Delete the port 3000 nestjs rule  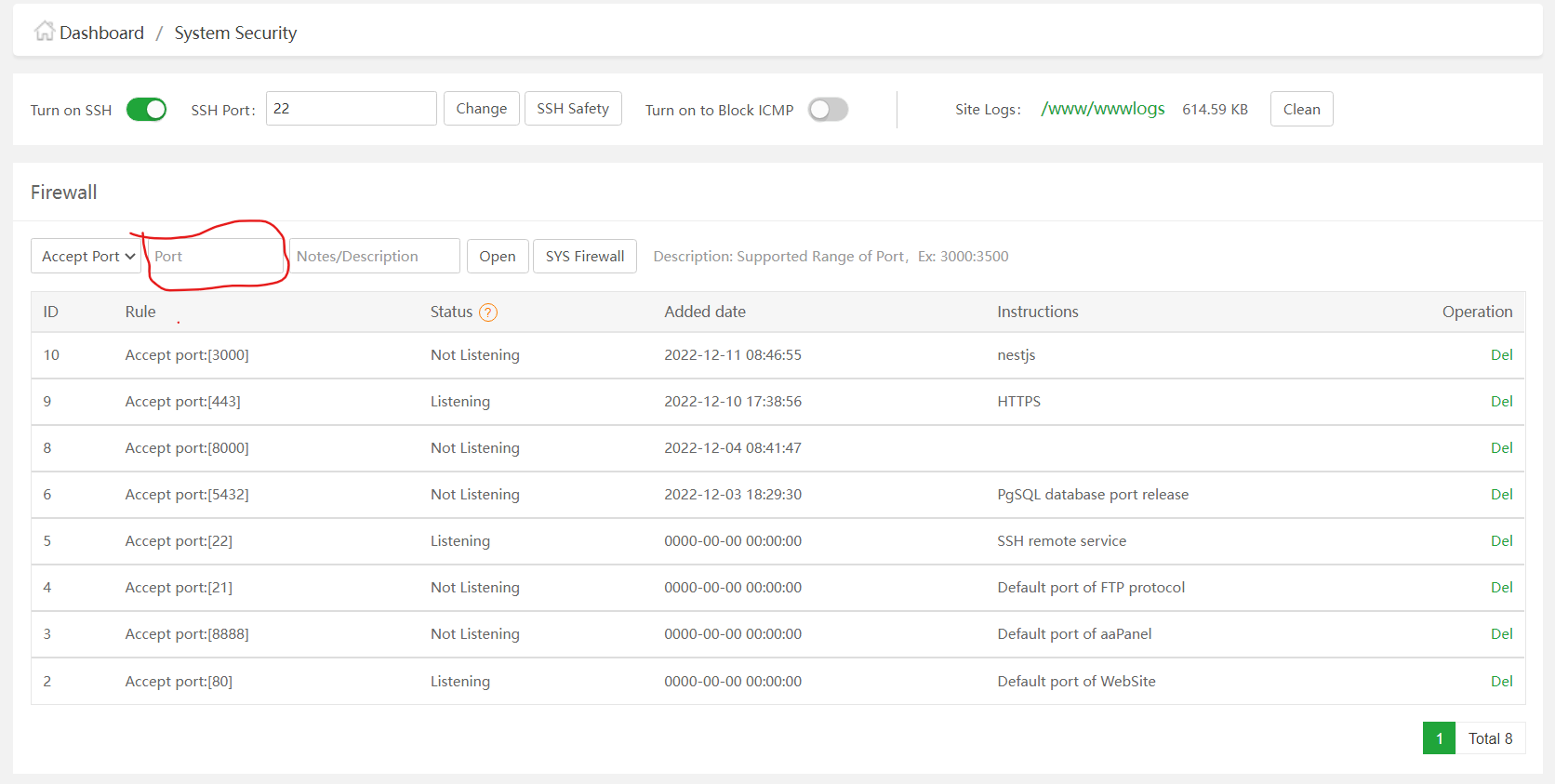1501,355
